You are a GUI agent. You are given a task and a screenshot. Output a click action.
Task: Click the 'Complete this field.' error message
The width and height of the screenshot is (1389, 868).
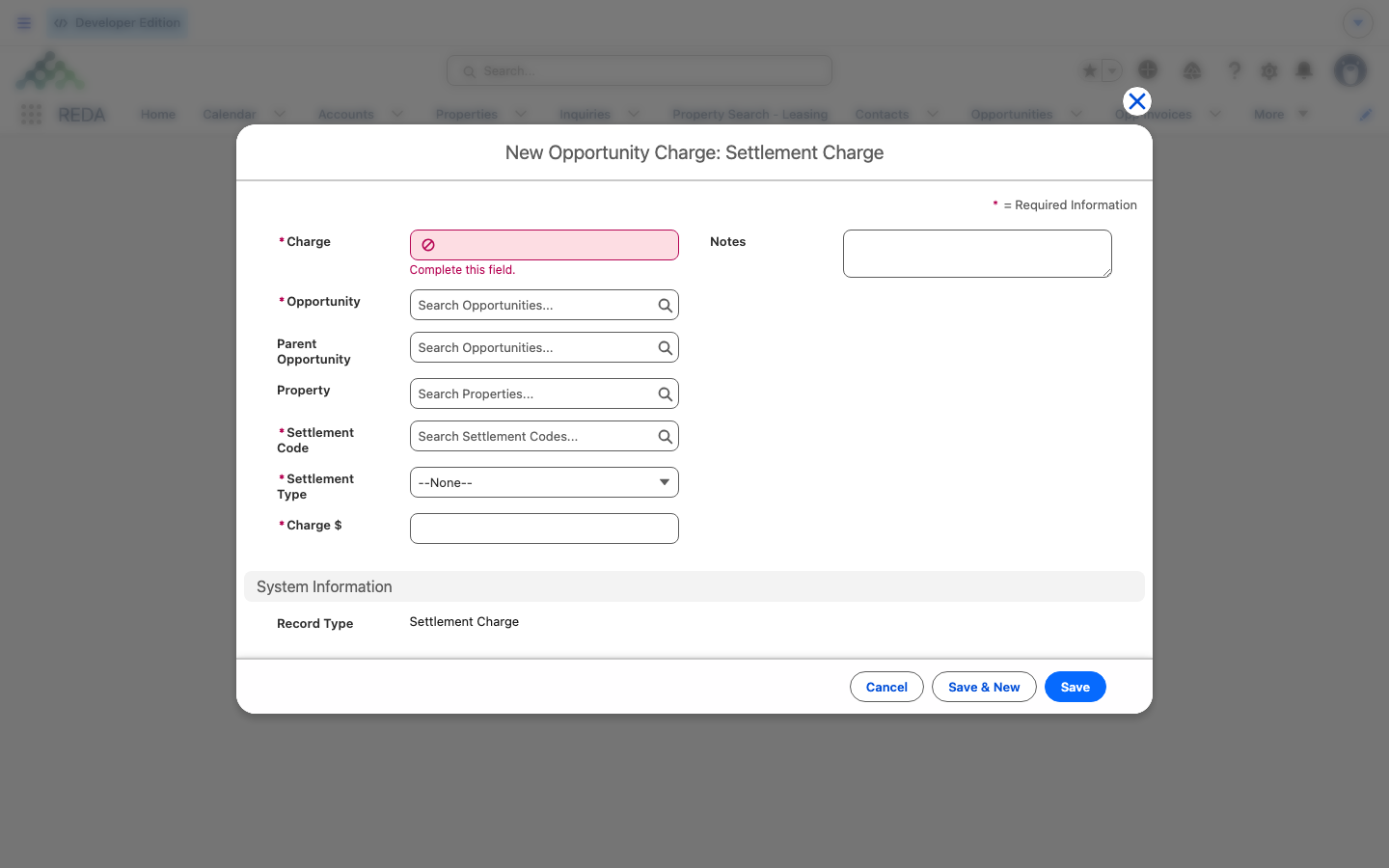(462, 270)
